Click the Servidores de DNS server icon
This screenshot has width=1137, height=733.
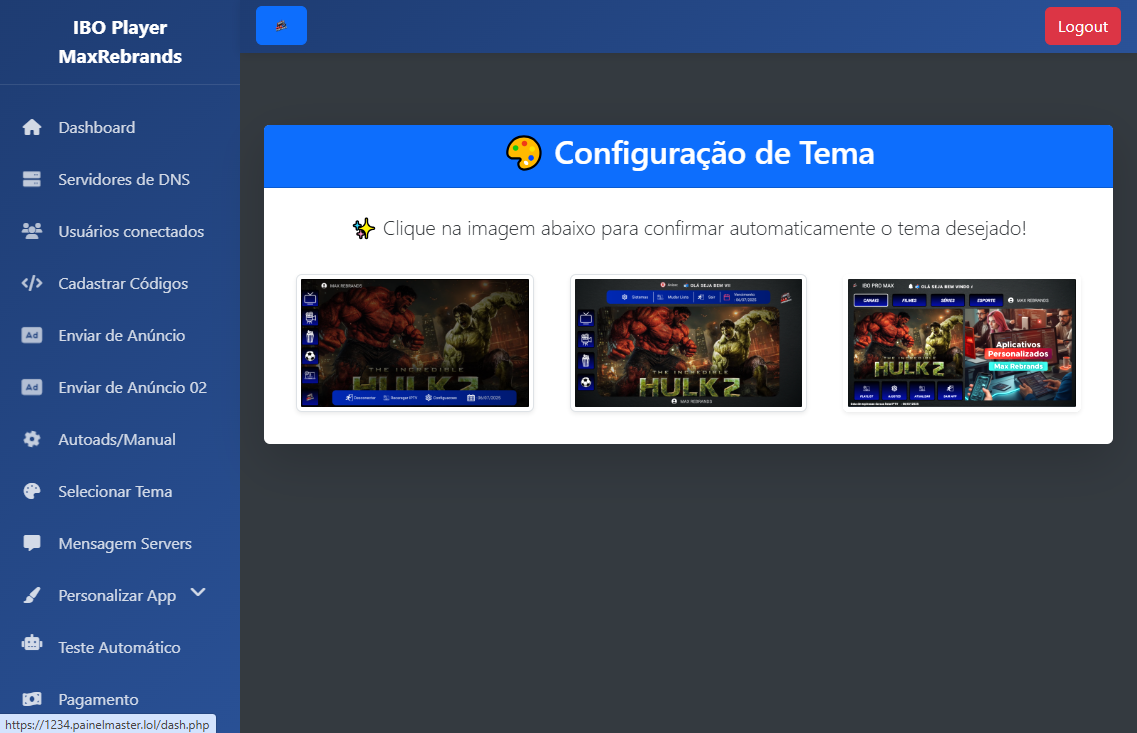point(32,180)
